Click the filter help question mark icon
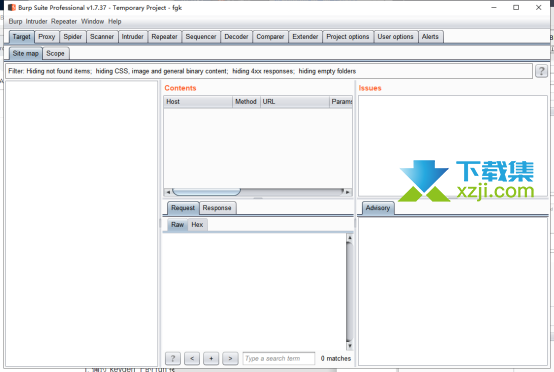554x372 pixels. (x=541, y=71)
